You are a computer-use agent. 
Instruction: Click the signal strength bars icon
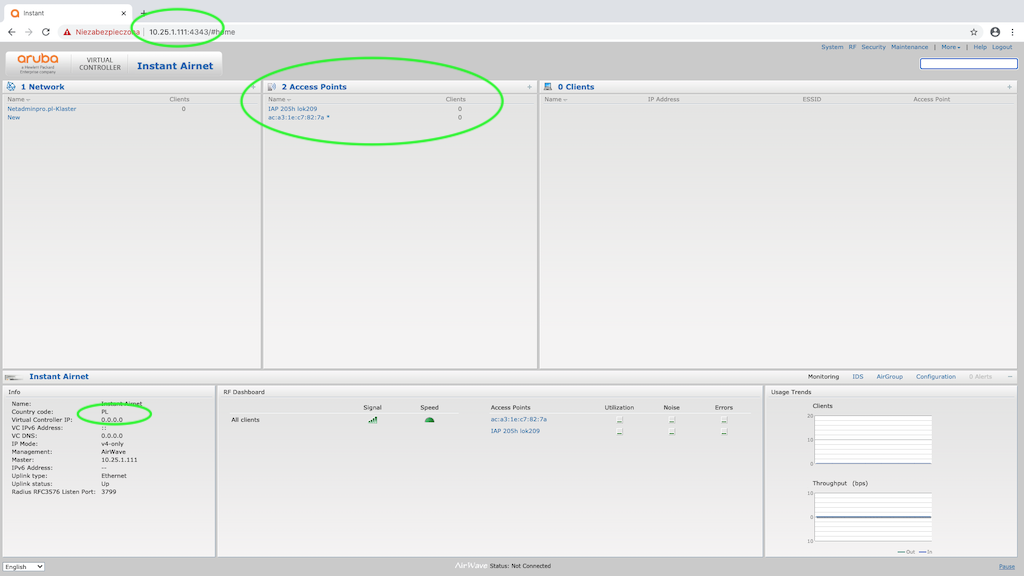[x=373, y=420]
